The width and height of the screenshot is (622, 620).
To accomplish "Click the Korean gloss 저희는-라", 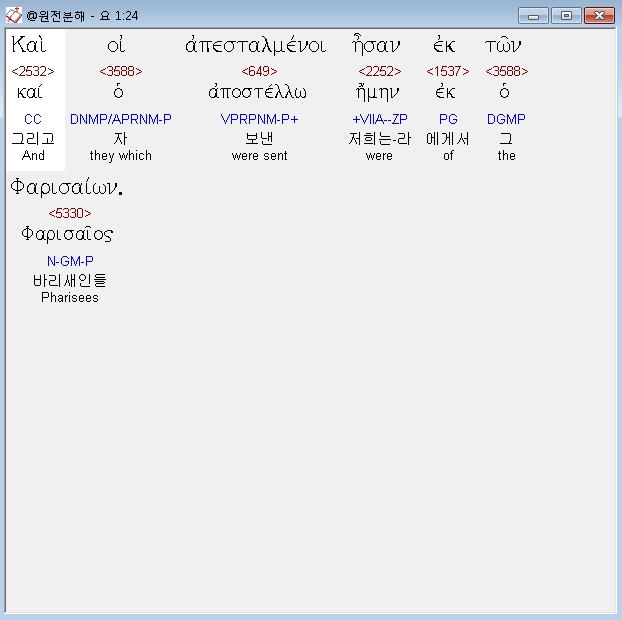I will coord(380,139).
